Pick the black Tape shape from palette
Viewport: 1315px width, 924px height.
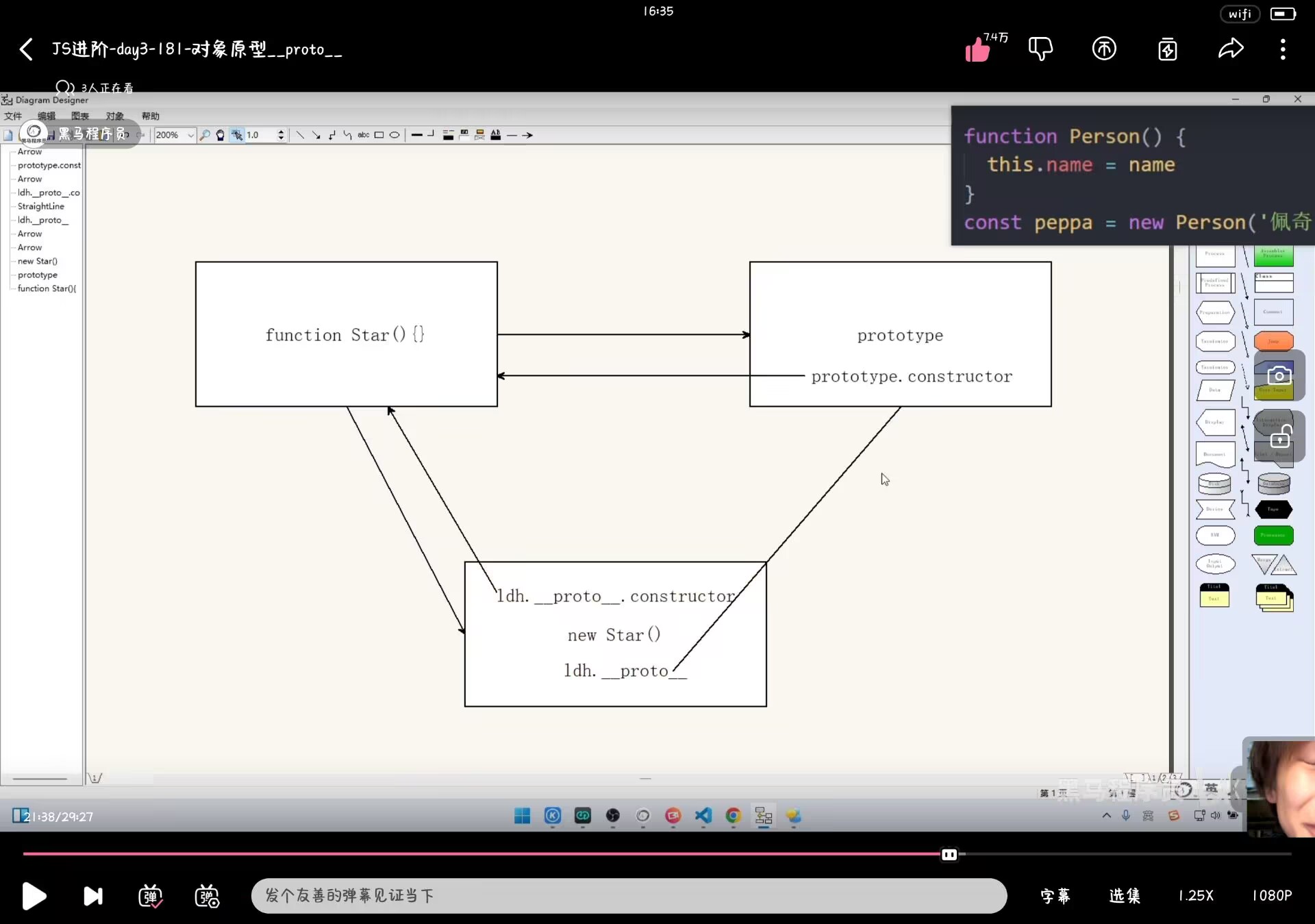[x=1274, y=510]
